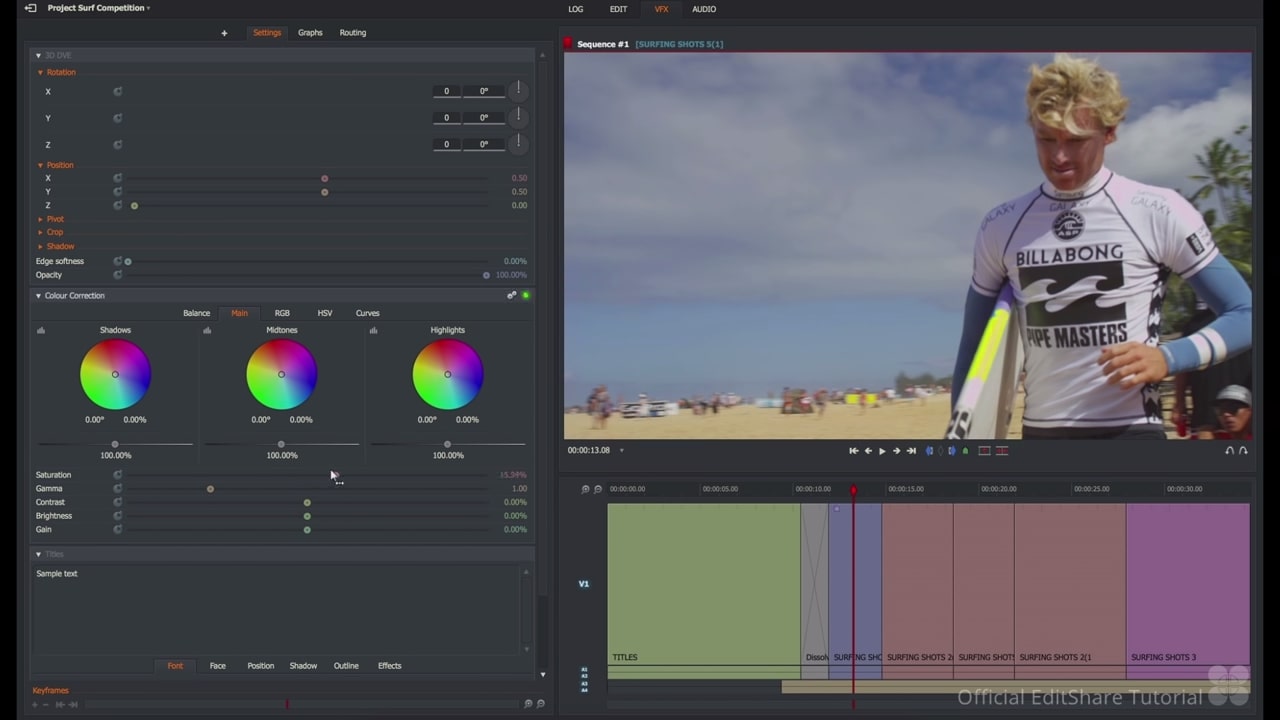Click the Brightness slider handle

tap(307, 516)
